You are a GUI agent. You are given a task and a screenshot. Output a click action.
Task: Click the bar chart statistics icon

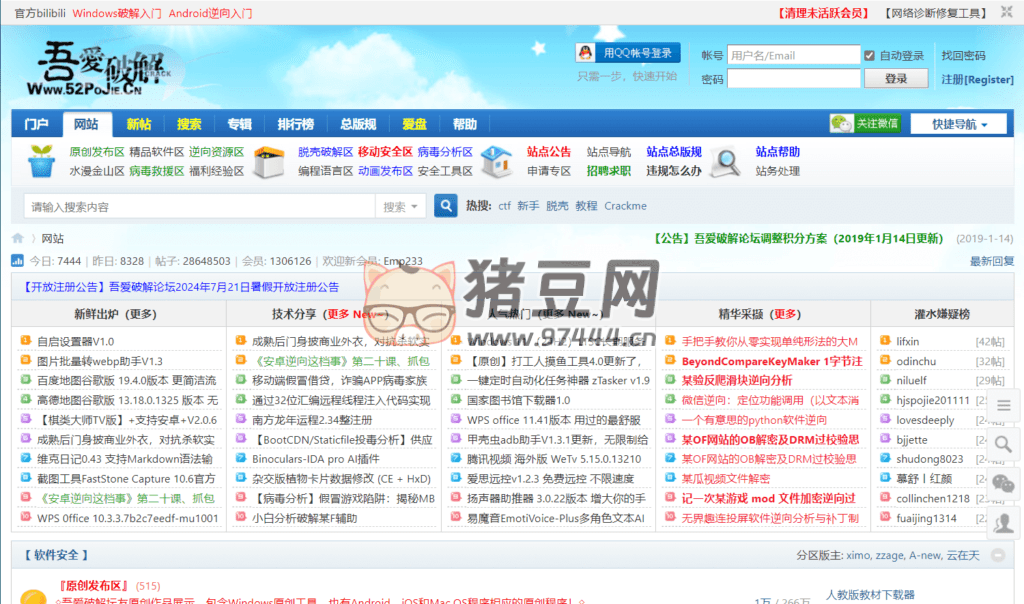tap(17, 261)
